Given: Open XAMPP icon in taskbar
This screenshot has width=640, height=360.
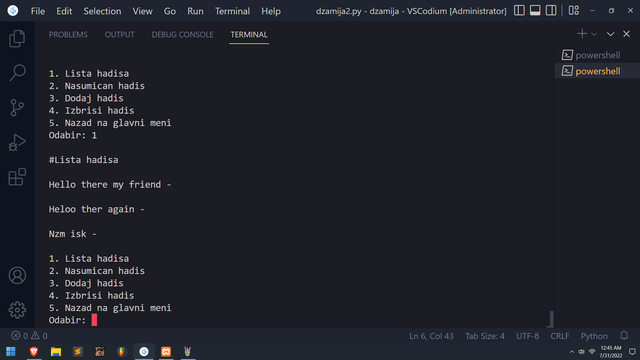Looking at the screenshot, I should pos(166,351).
